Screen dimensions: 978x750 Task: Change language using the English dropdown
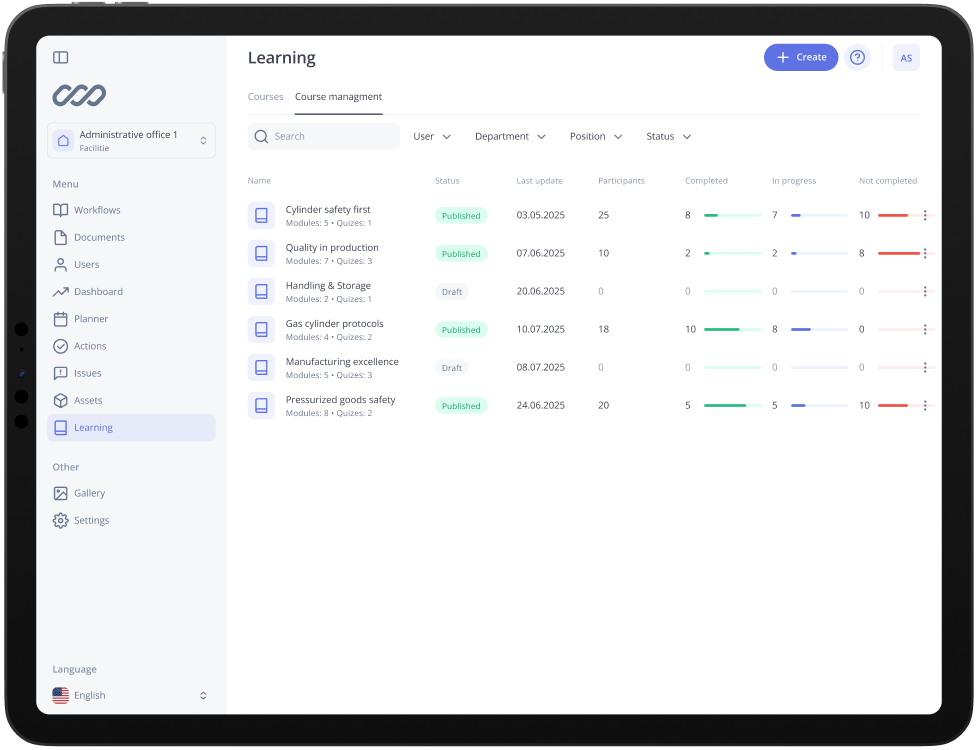tap(130, 695)
